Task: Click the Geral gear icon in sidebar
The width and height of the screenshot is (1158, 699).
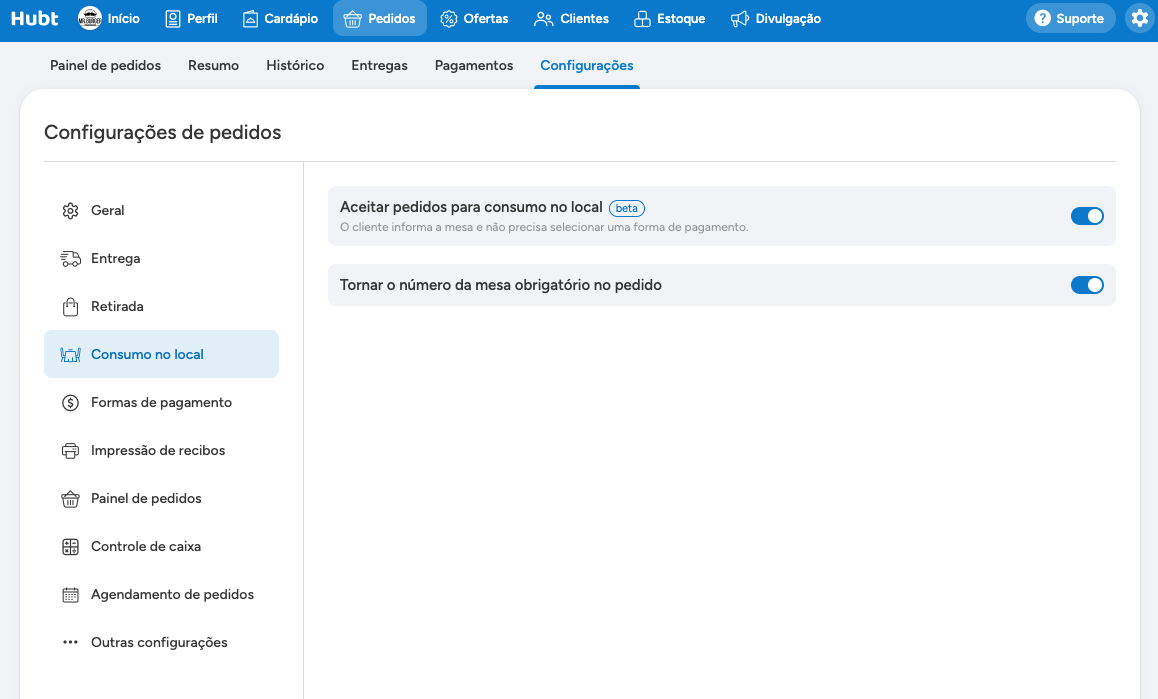Action: pyautogui.click(x=70, y=211)
